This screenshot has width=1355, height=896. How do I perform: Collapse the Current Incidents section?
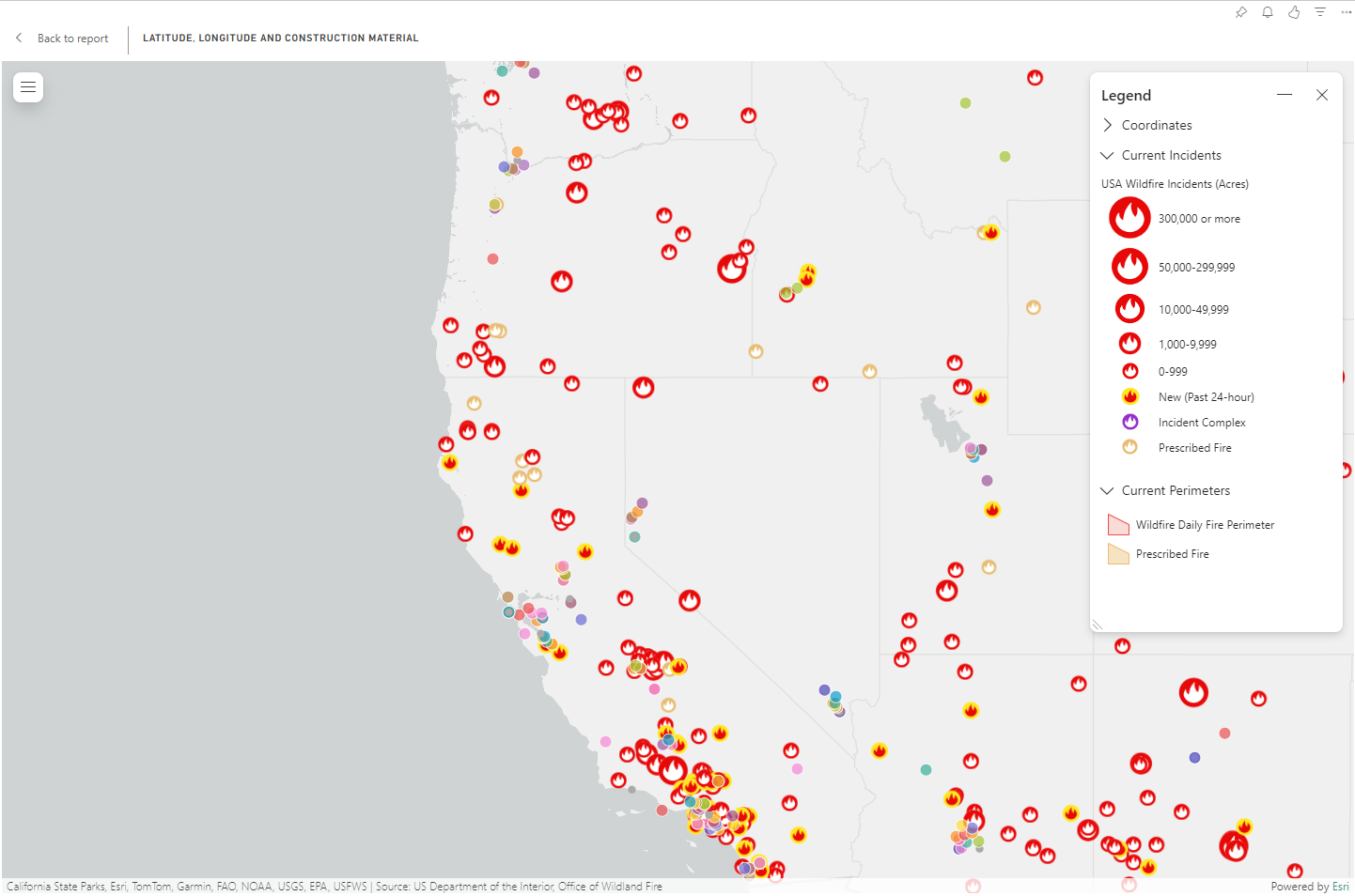point(1108,155)
